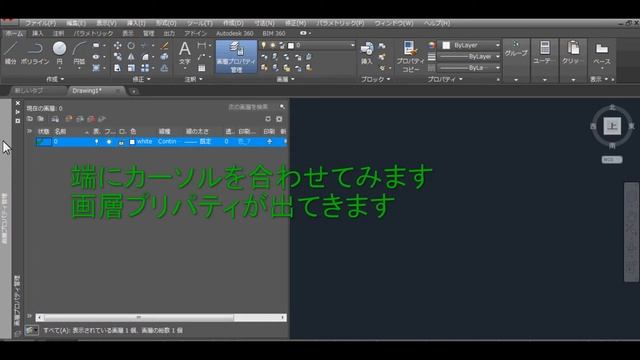This screenshot has height=360, width=640.
Task: Toggle layer bulb in ribbon layer dropdown
Action: click(x=264, y=45)
